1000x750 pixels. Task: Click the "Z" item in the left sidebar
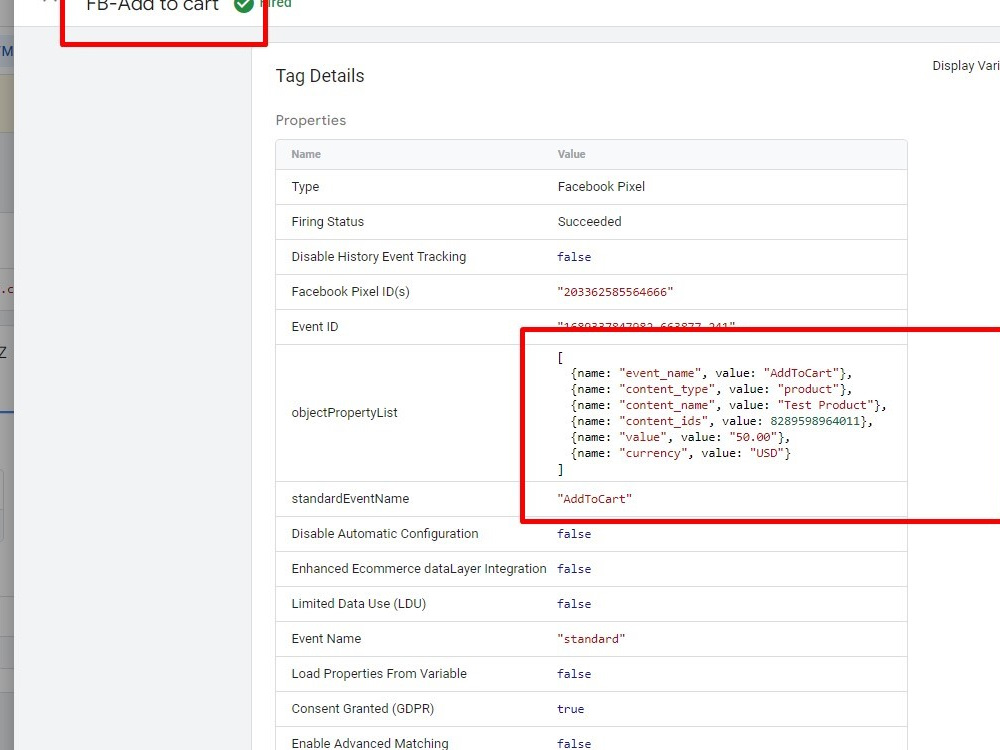[6, 351]
